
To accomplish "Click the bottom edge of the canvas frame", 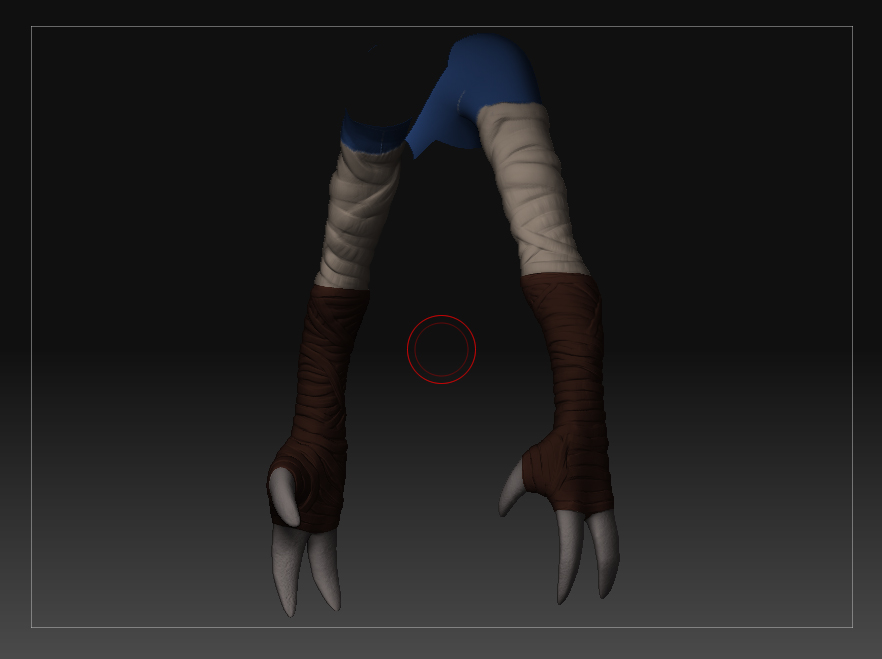I will (x=441, y=627).
